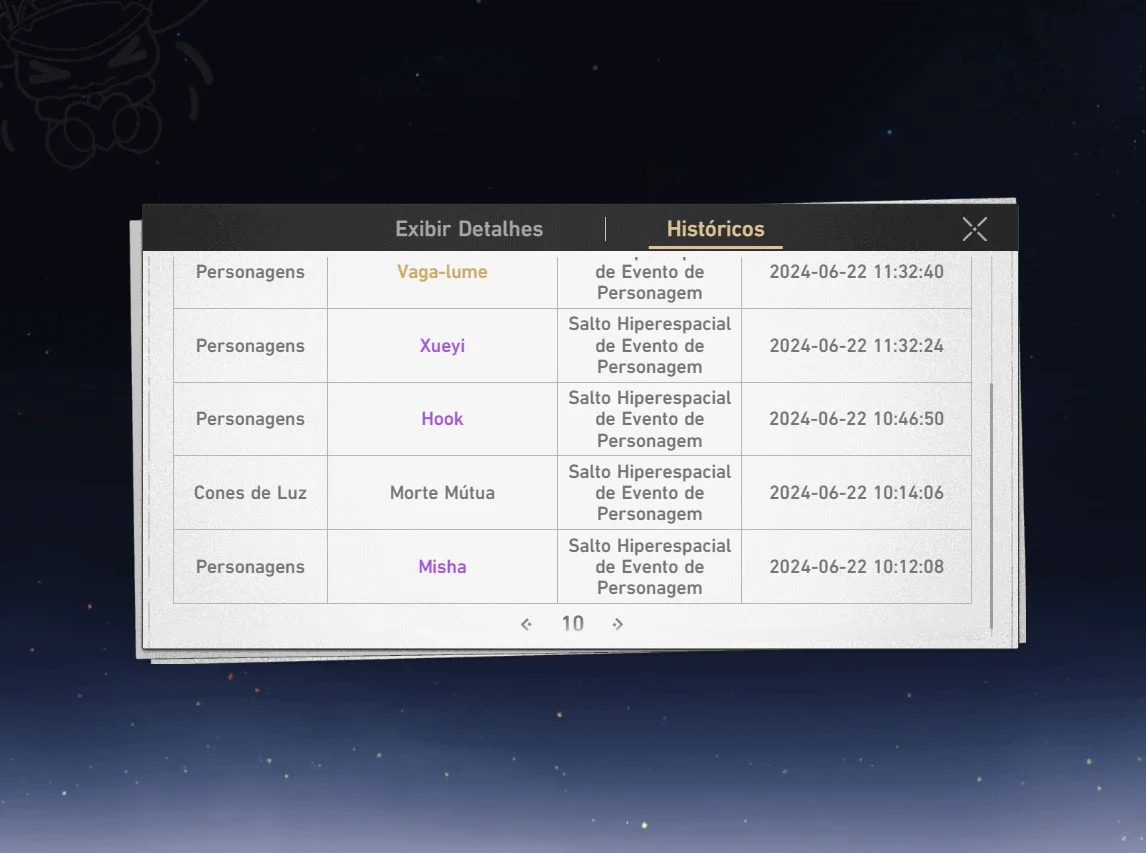Click Salto Hiperespacial cell in Xueyi row
1146x853 pixels.
650,346
